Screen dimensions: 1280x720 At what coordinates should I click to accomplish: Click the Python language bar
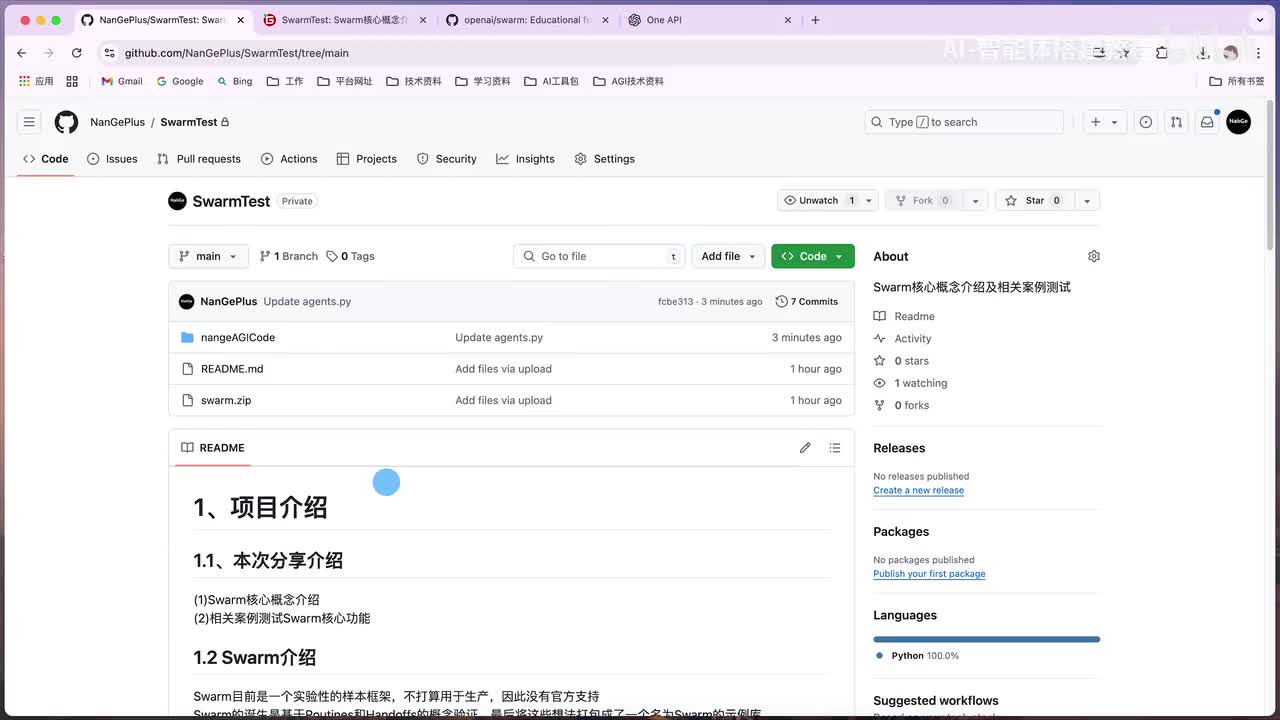pos(986,639)
